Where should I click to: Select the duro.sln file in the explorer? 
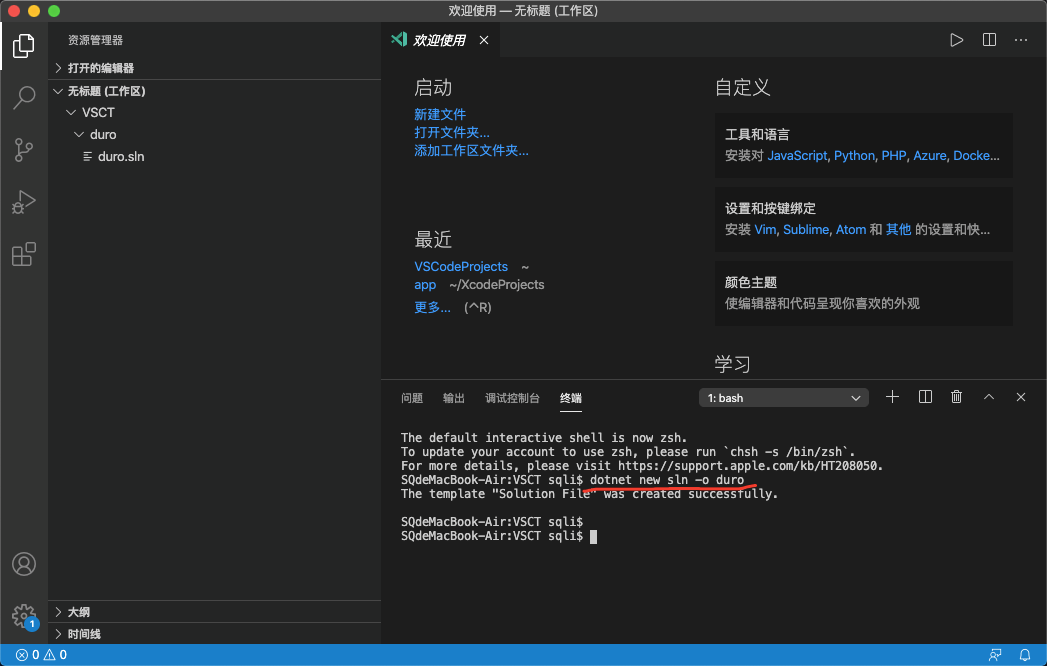click(x=122, y=156)
